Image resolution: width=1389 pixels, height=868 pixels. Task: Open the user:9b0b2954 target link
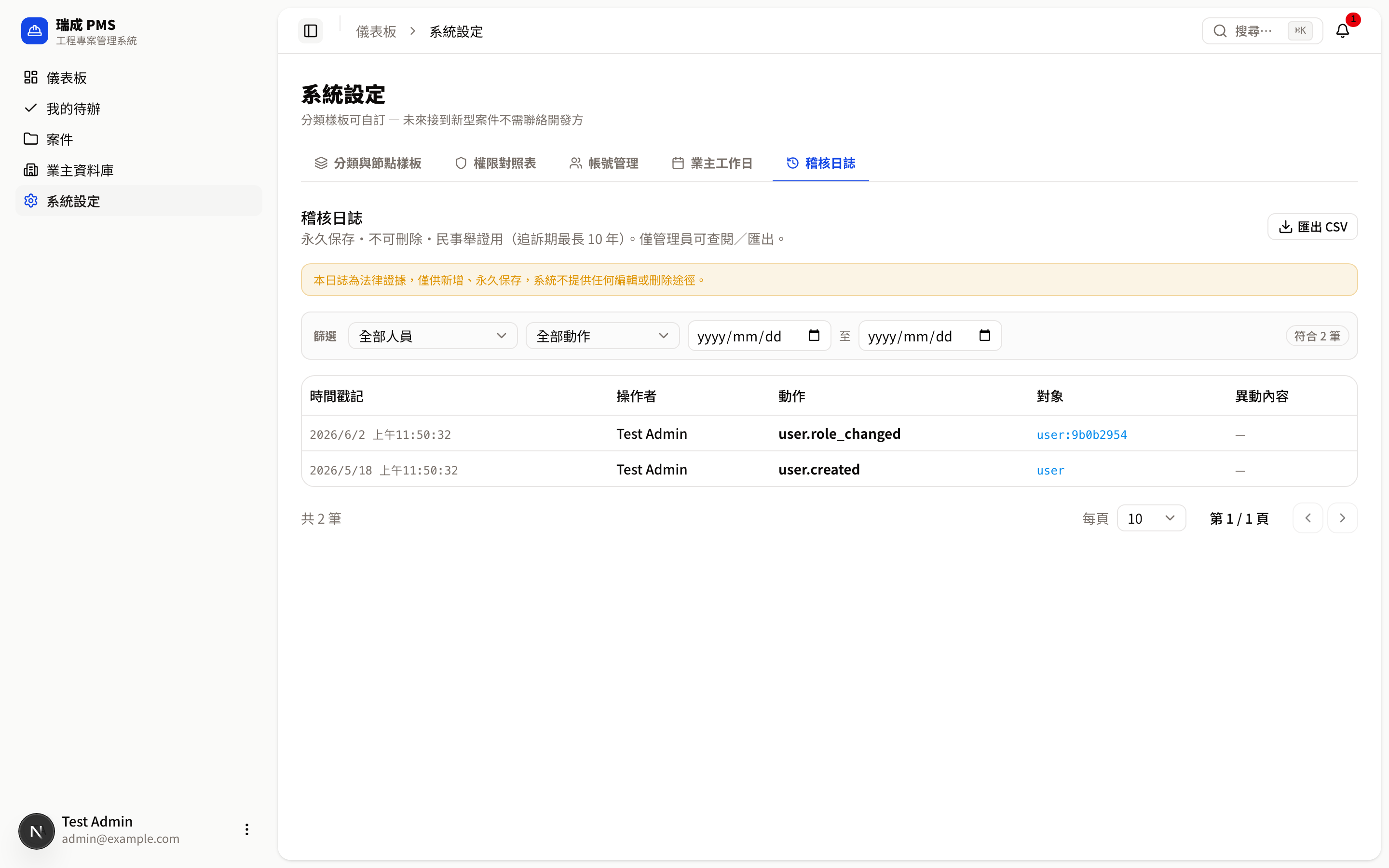click(1081, 434)
